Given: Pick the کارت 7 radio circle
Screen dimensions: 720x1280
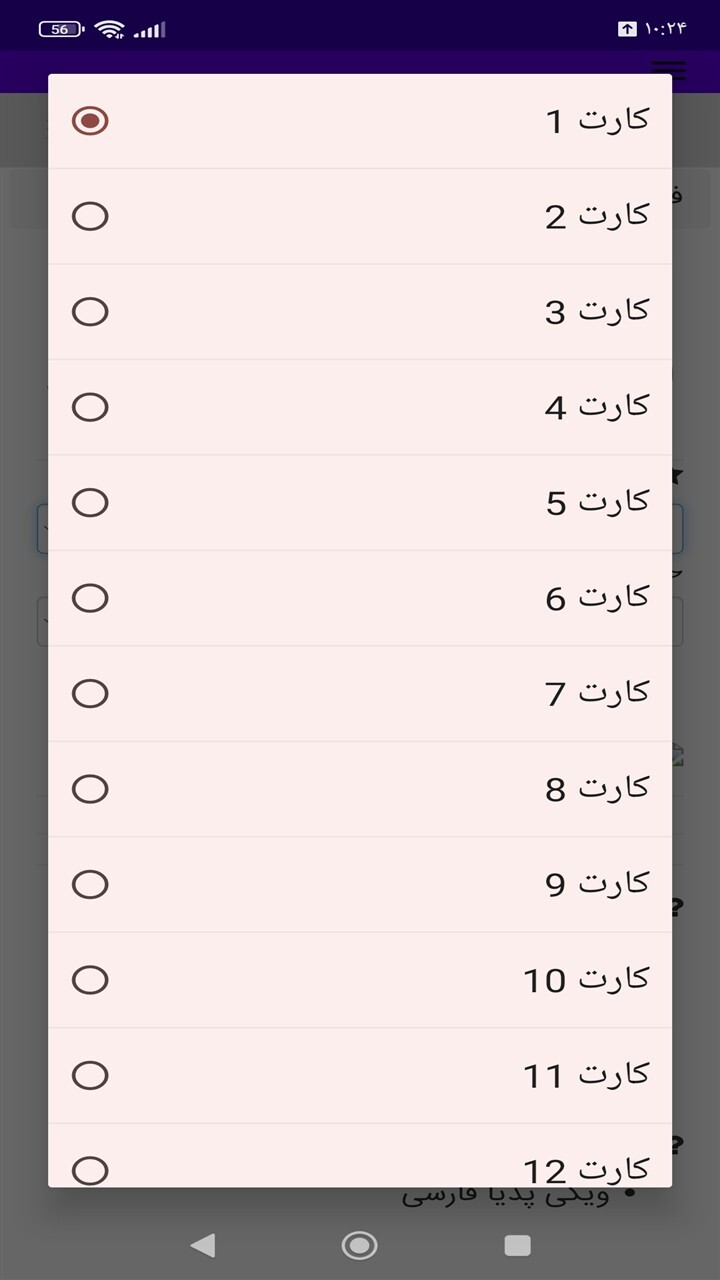Looking at the screenshot, I should [x=90, y=693].
